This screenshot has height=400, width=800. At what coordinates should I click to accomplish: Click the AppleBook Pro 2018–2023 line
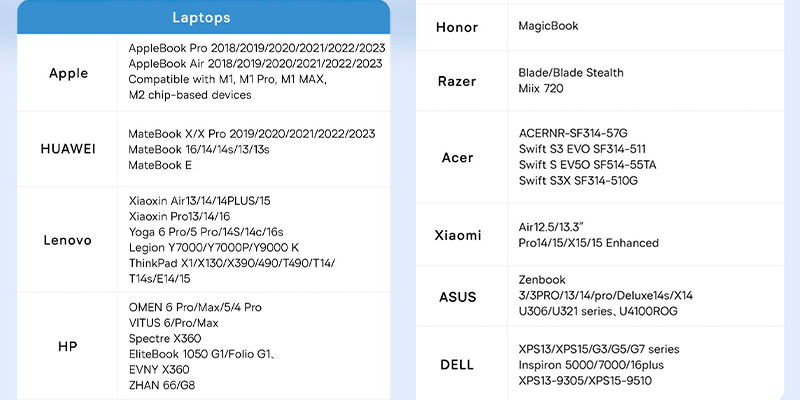(x=257, y=48)
